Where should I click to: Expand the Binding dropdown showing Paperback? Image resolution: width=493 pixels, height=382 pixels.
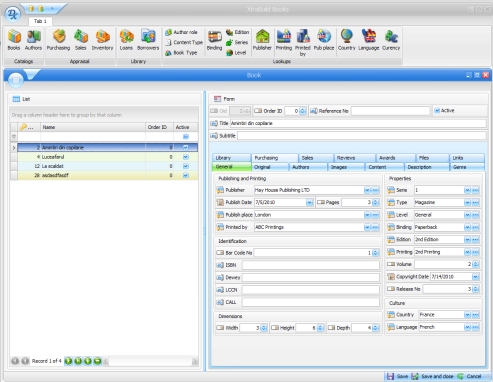pos(467,227)
